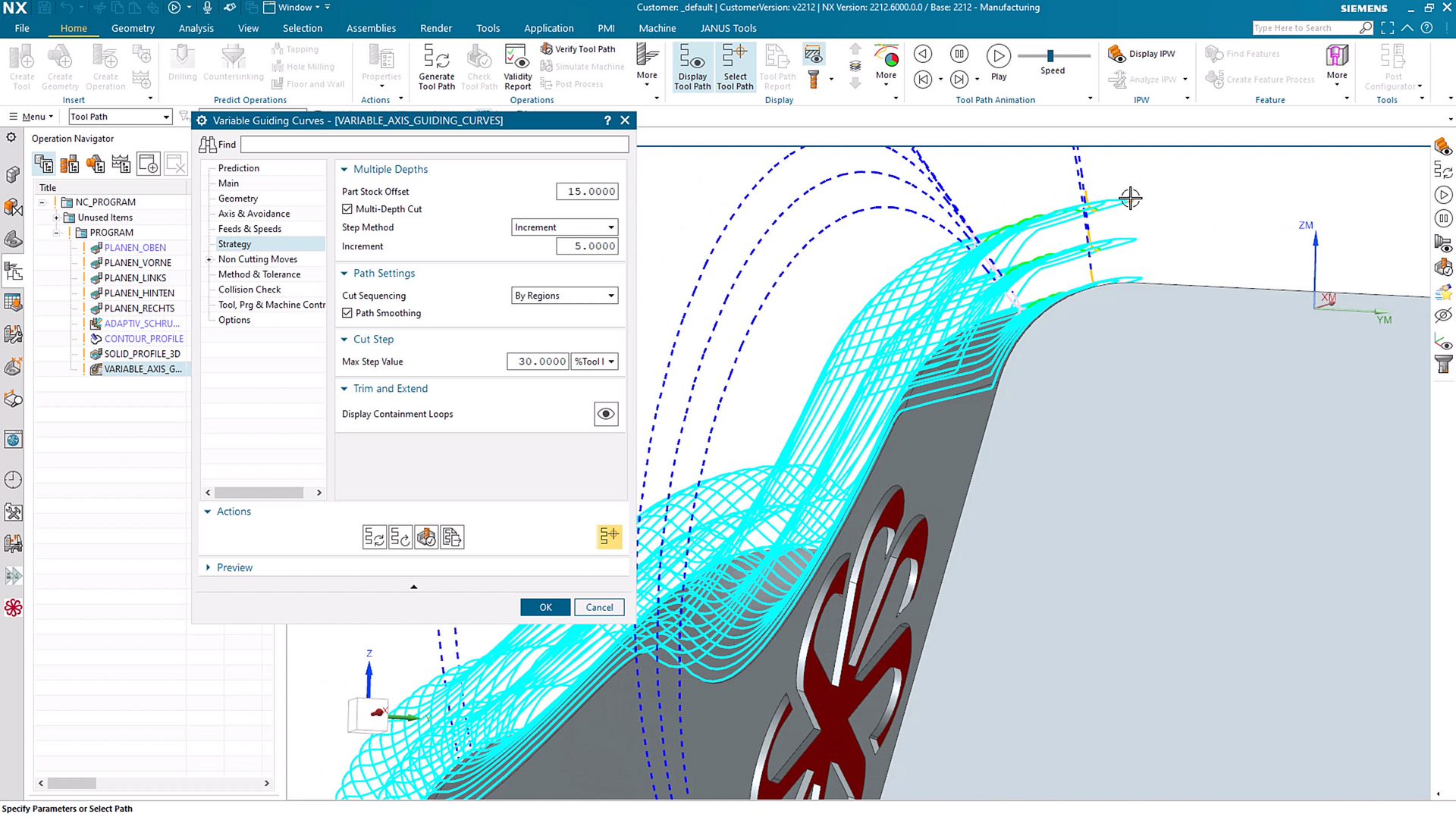Switch to the Geometry ribbon tab
The height and width of the screenshot is (817, 1456).
133,28
